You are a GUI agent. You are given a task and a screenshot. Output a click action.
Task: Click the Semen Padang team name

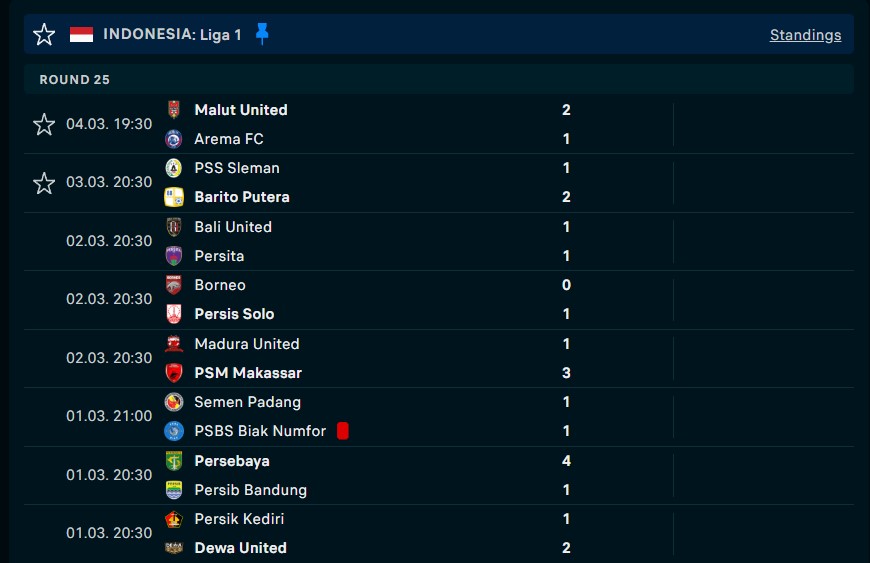[x=247, y=402]
